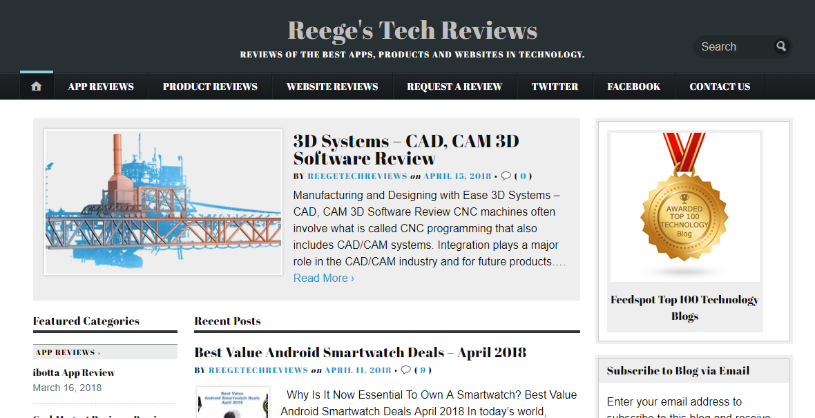Click the search magnifier icon
The height and width of the screenshot is (418, 815).
click(781, 46)
